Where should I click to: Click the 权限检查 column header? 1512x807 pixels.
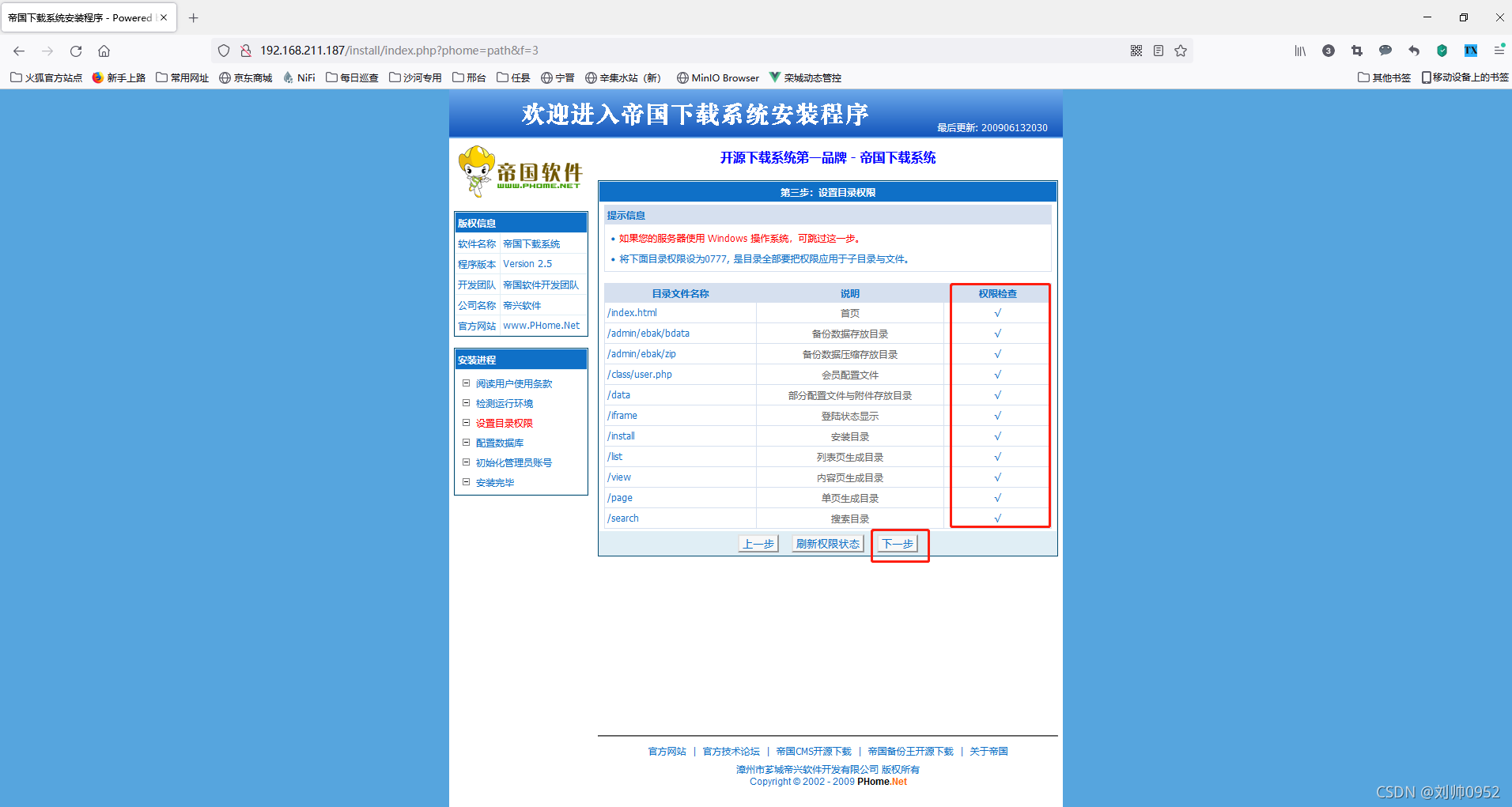998,293
